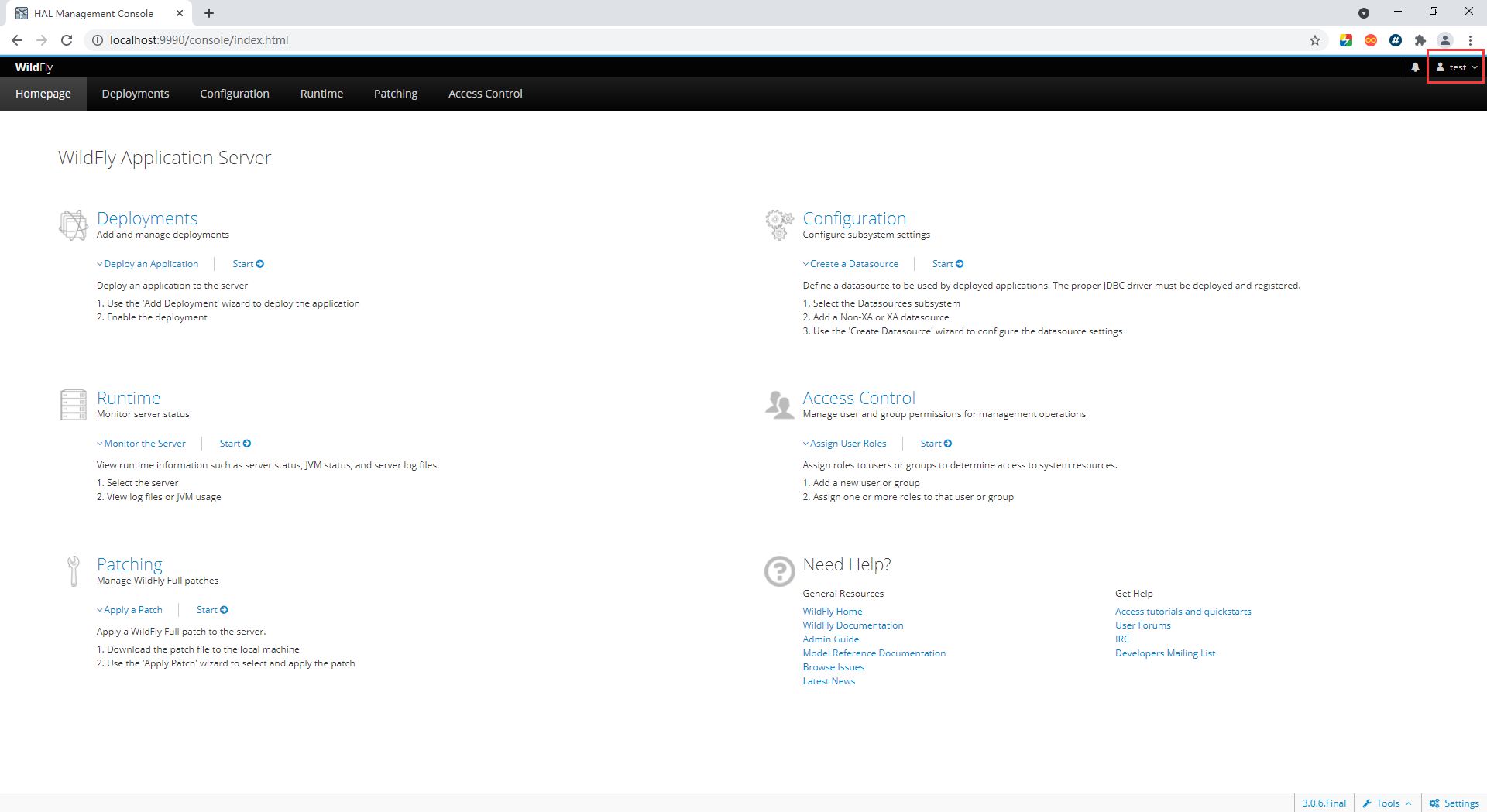Collapse the Monitor the Server expander
Image resolution: width=1487 pixels, height=812 pixels.
pyautogui.click(x=141, y=444)
